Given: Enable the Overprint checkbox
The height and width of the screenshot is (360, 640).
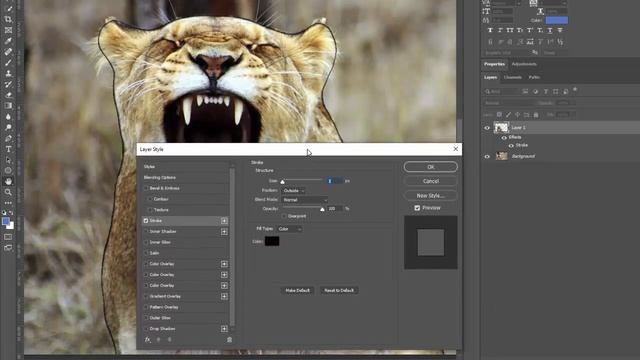Looking at the screenshot, I should [x=284, y=216].
